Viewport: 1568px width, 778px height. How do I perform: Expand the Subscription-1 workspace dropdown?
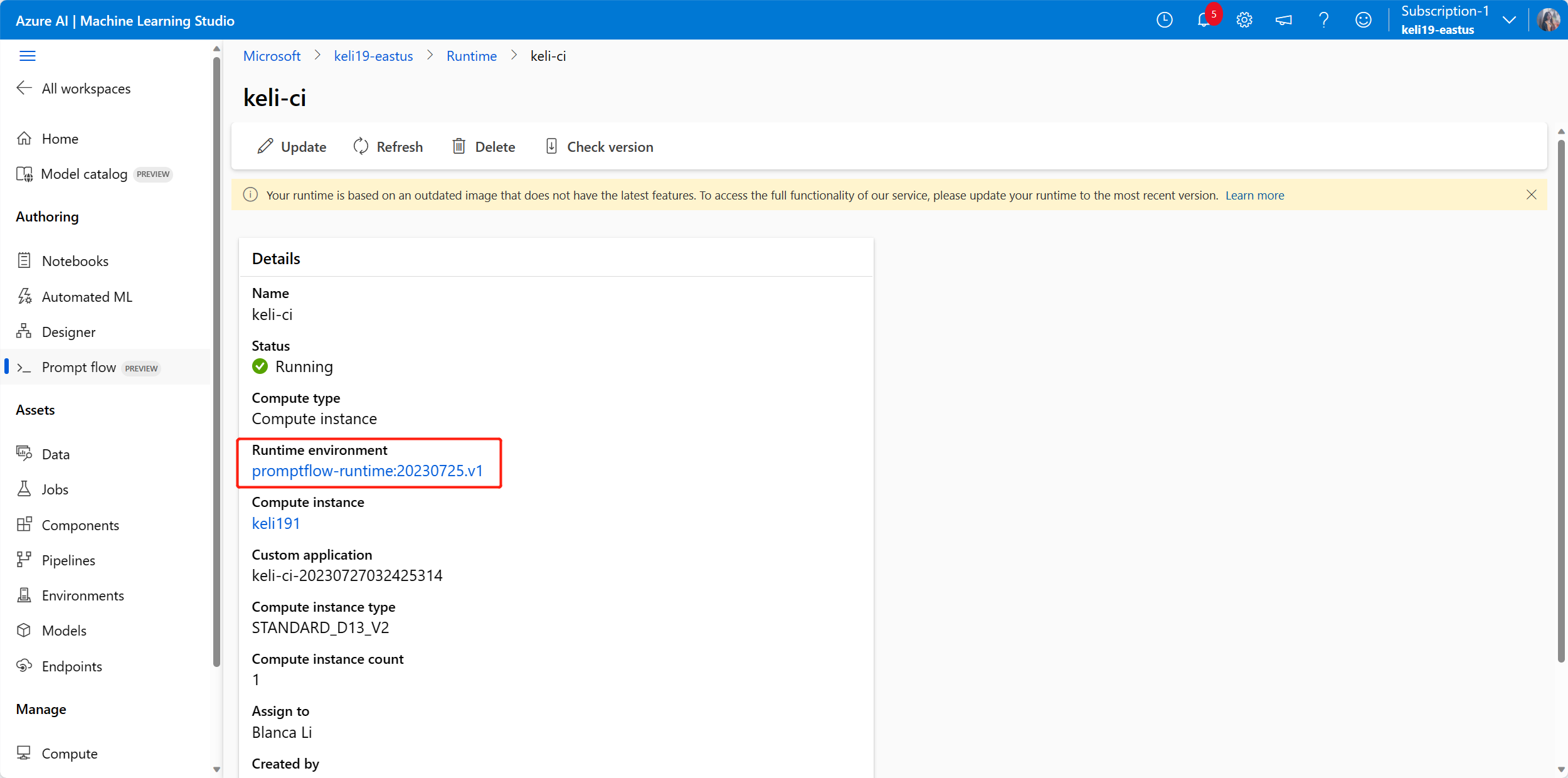pyautogui.click(x=1509, y=20)
